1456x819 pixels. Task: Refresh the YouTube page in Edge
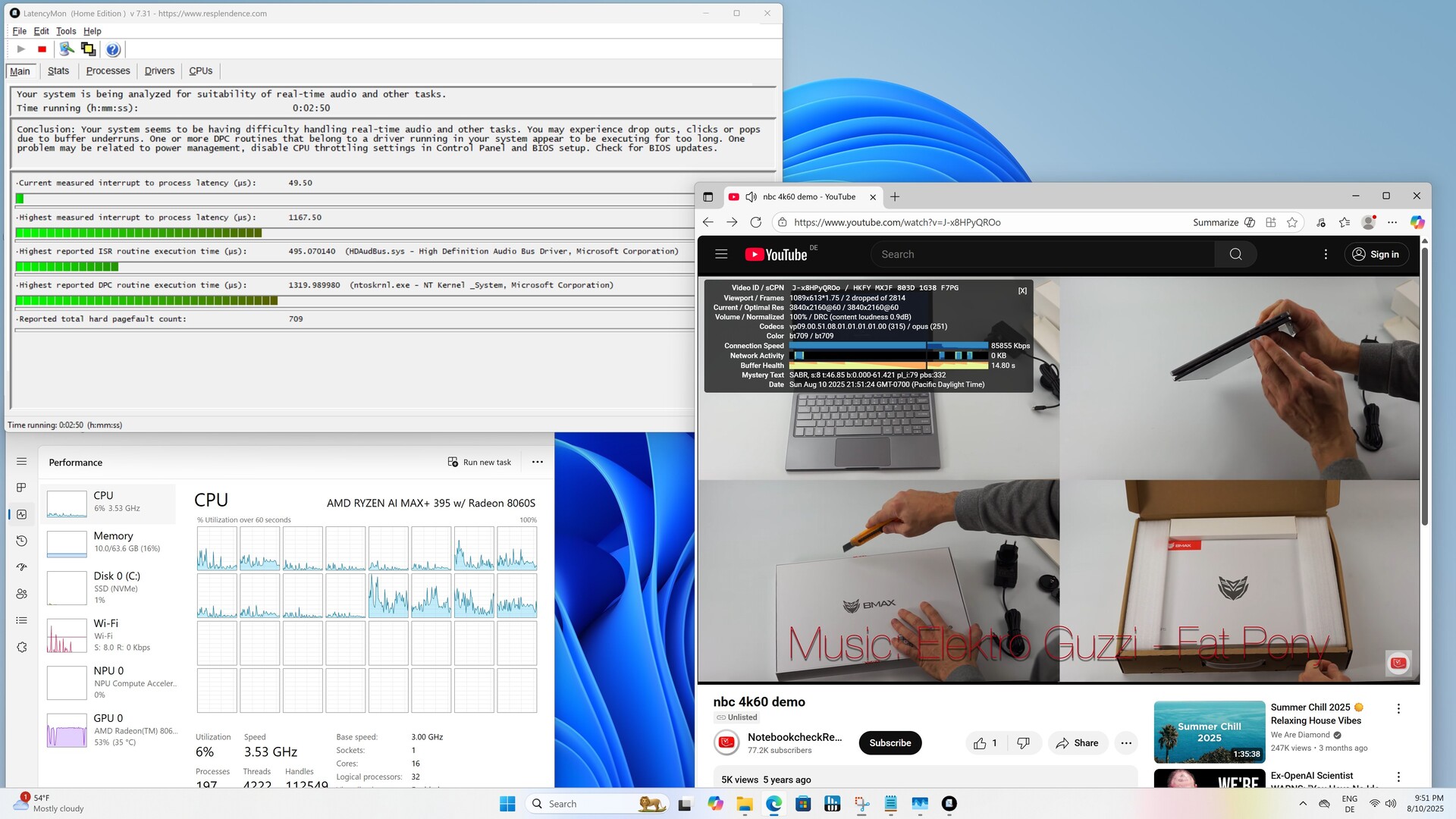pos(755,222)
